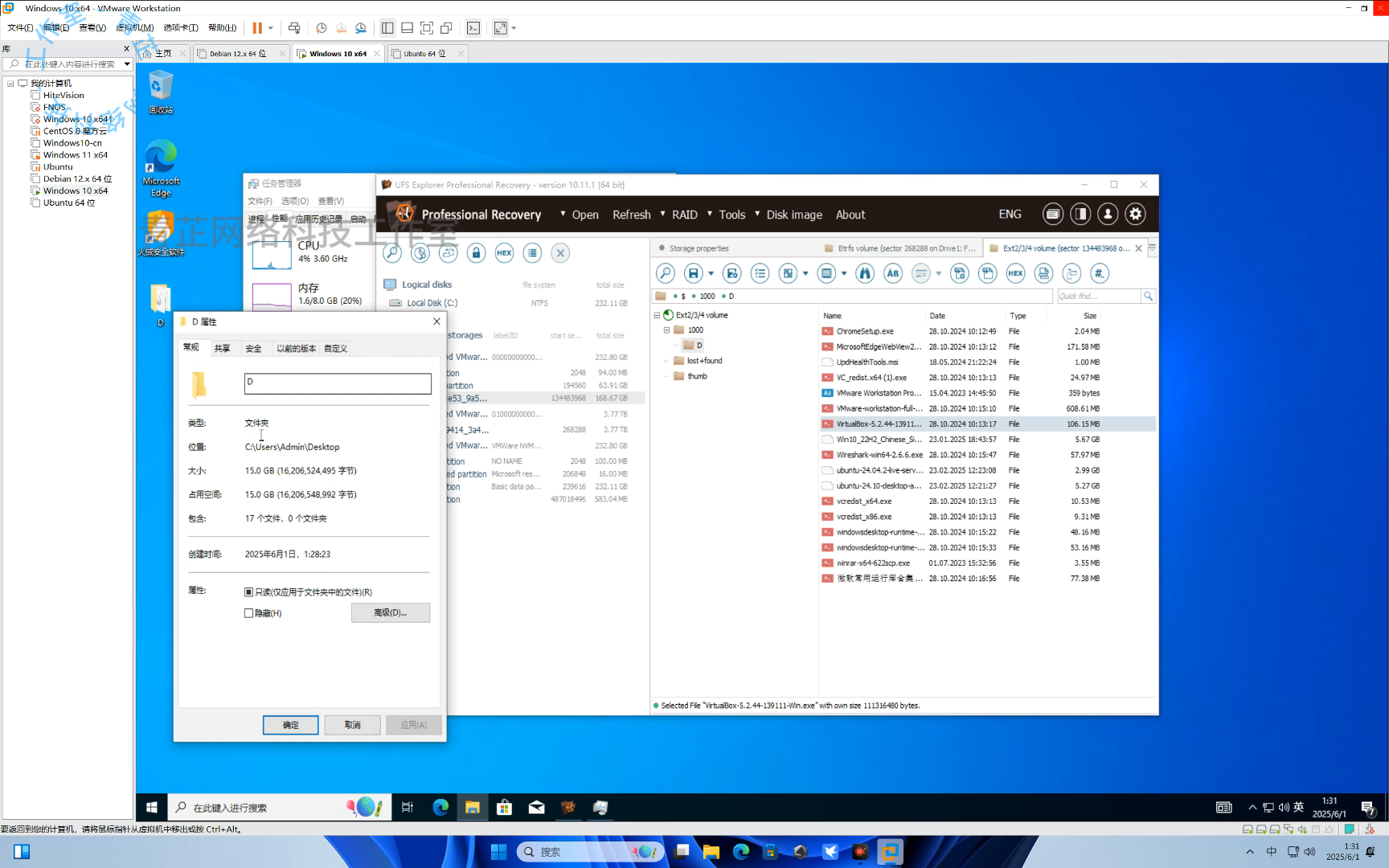Click the Windows 10 guest Start button
The height and width of the screenshot is (868, 1389).
click(x=151, y=807)
